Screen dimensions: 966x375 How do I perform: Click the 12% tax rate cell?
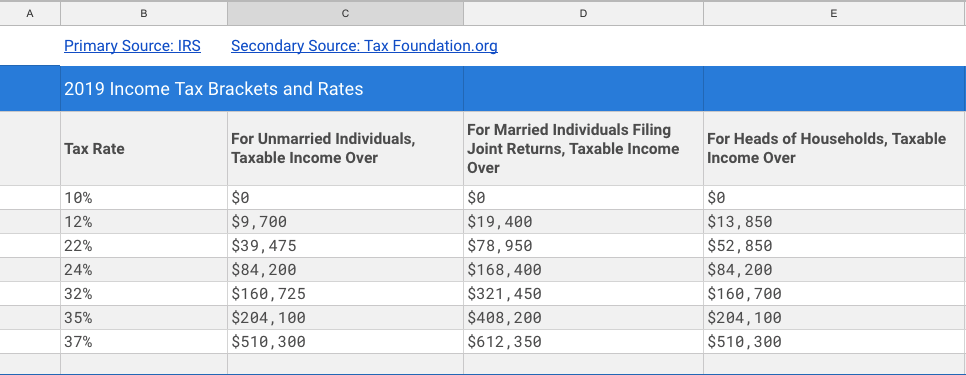point(144,222)
